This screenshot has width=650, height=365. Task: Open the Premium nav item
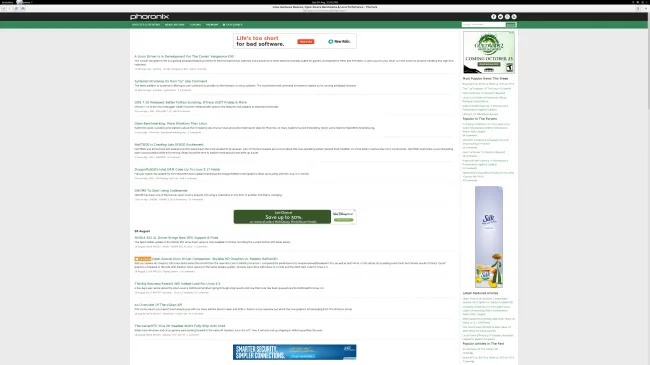(212, 25)
